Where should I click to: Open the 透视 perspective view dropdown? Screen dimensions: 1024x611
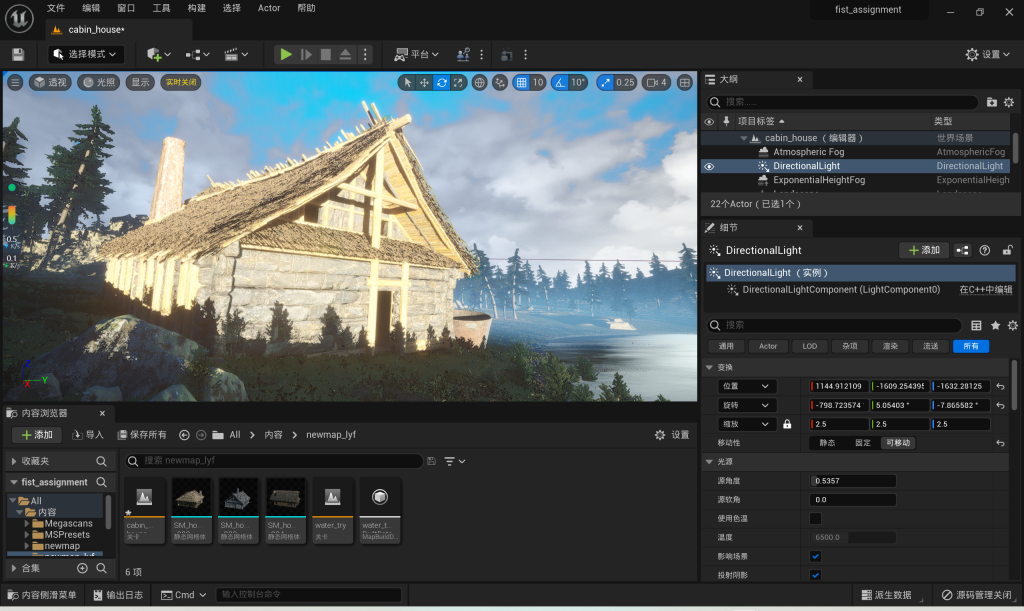pos(50,82)
